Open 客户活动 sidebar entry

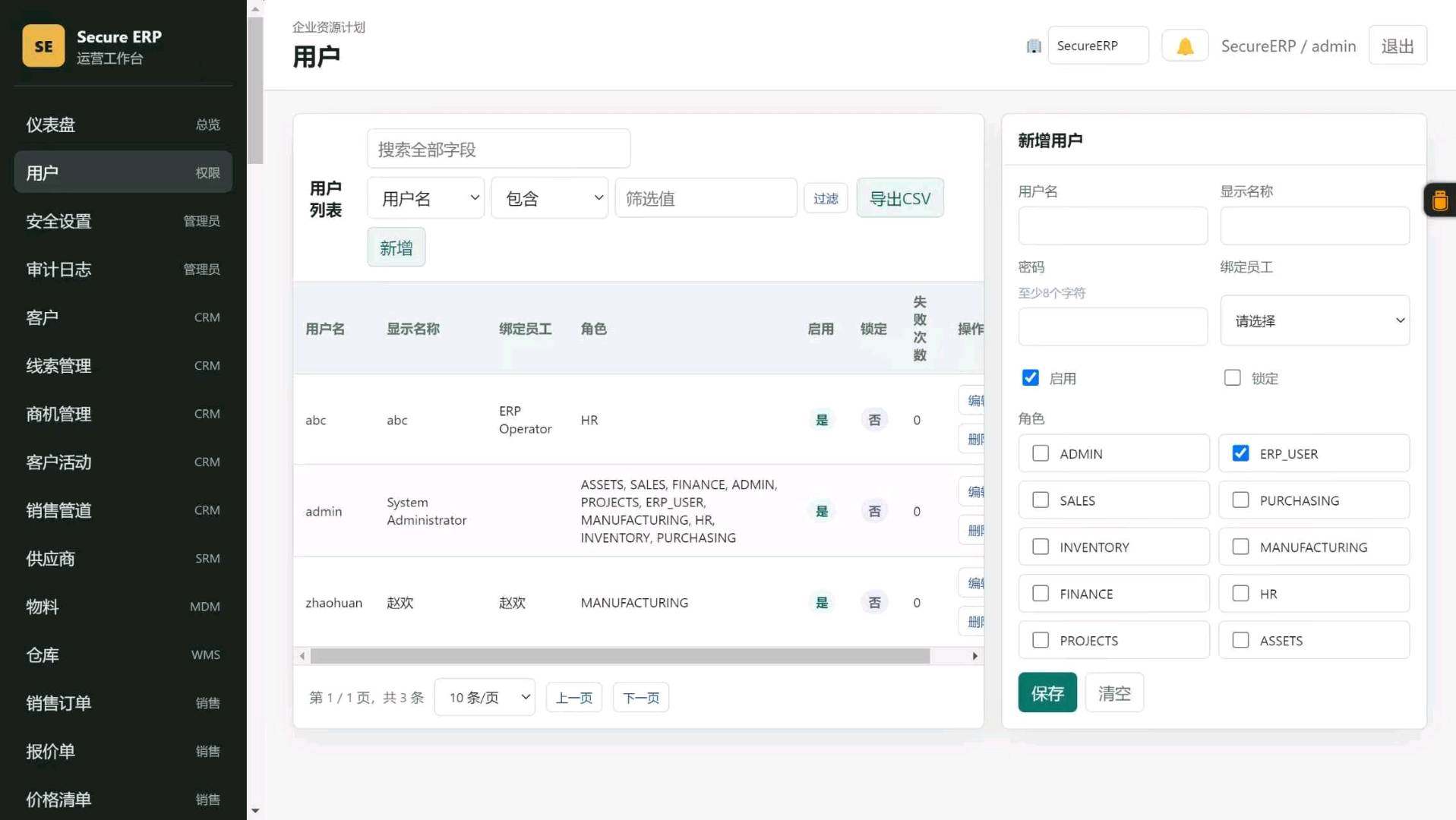coord(123,462)
